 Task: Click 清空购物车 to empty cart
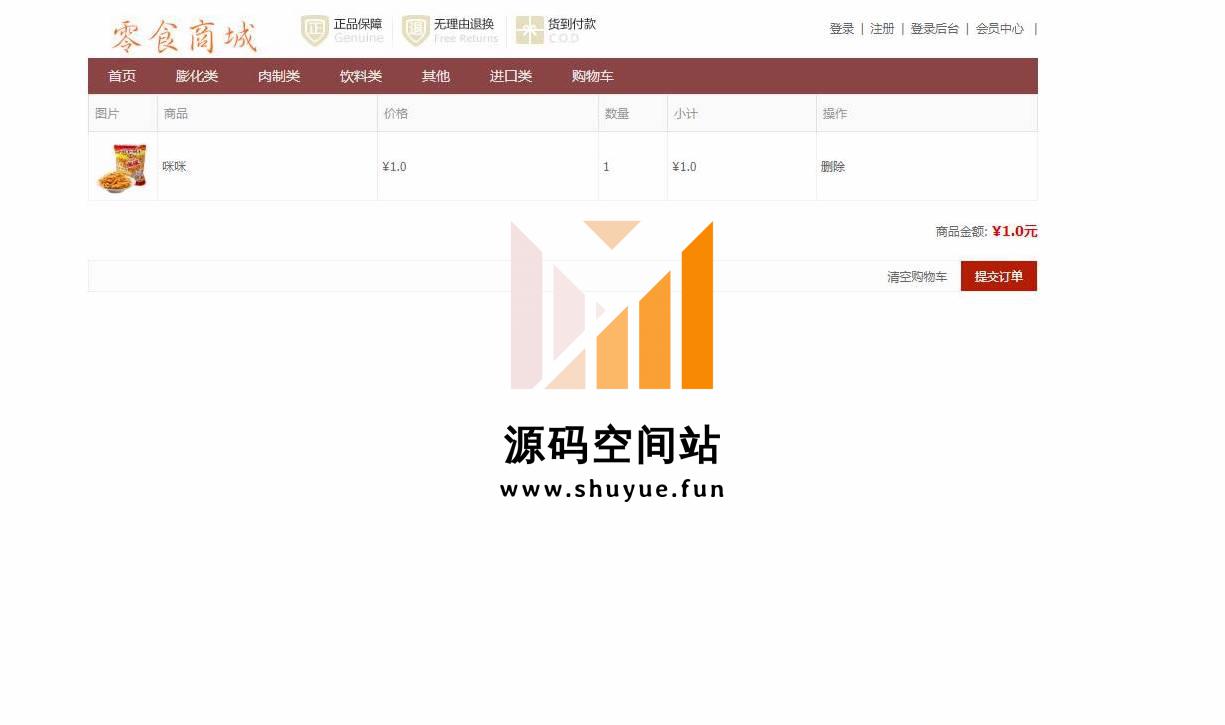coord(917,277)
